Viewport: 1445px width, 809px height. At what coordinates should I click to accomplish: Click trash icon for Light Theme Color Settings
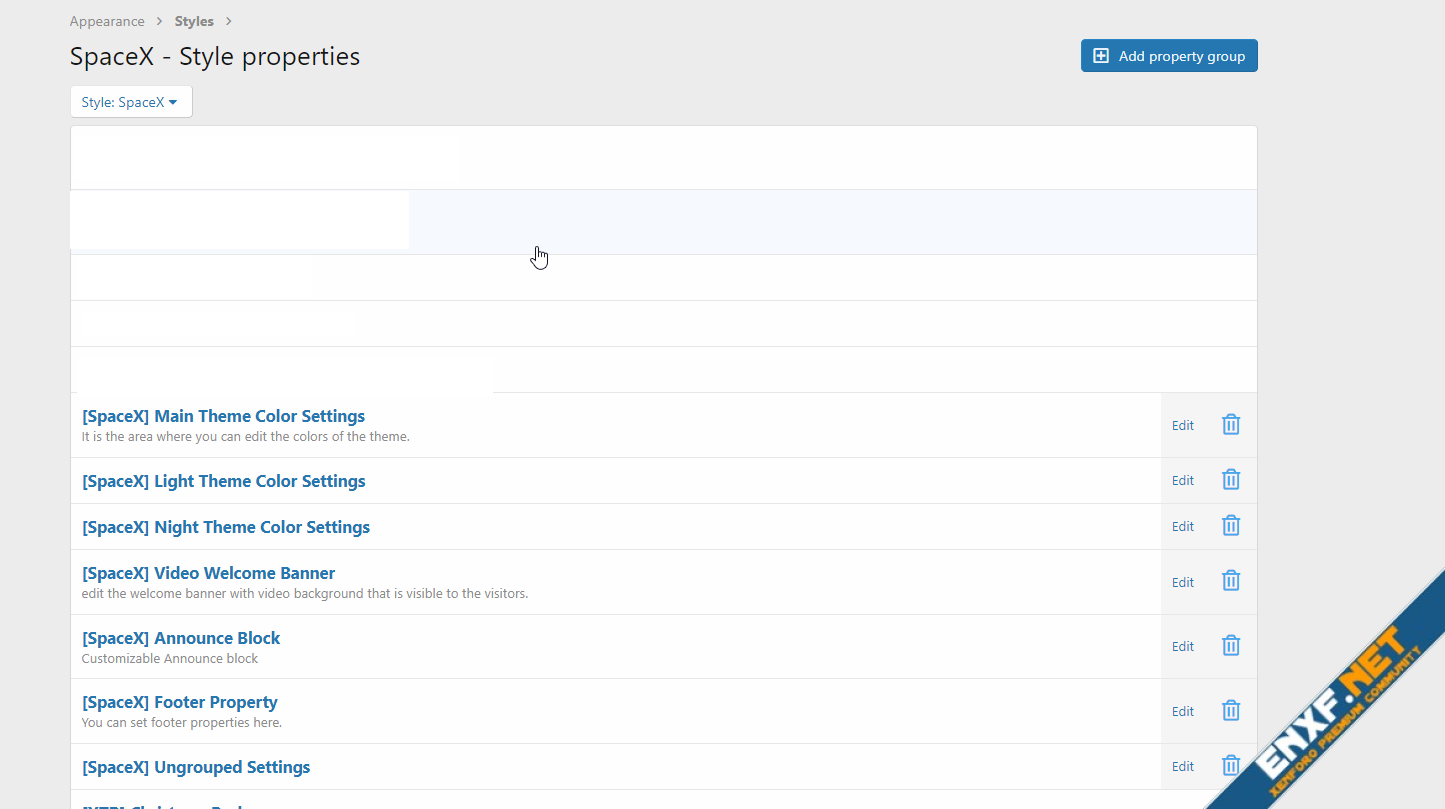coord(1231,480)
